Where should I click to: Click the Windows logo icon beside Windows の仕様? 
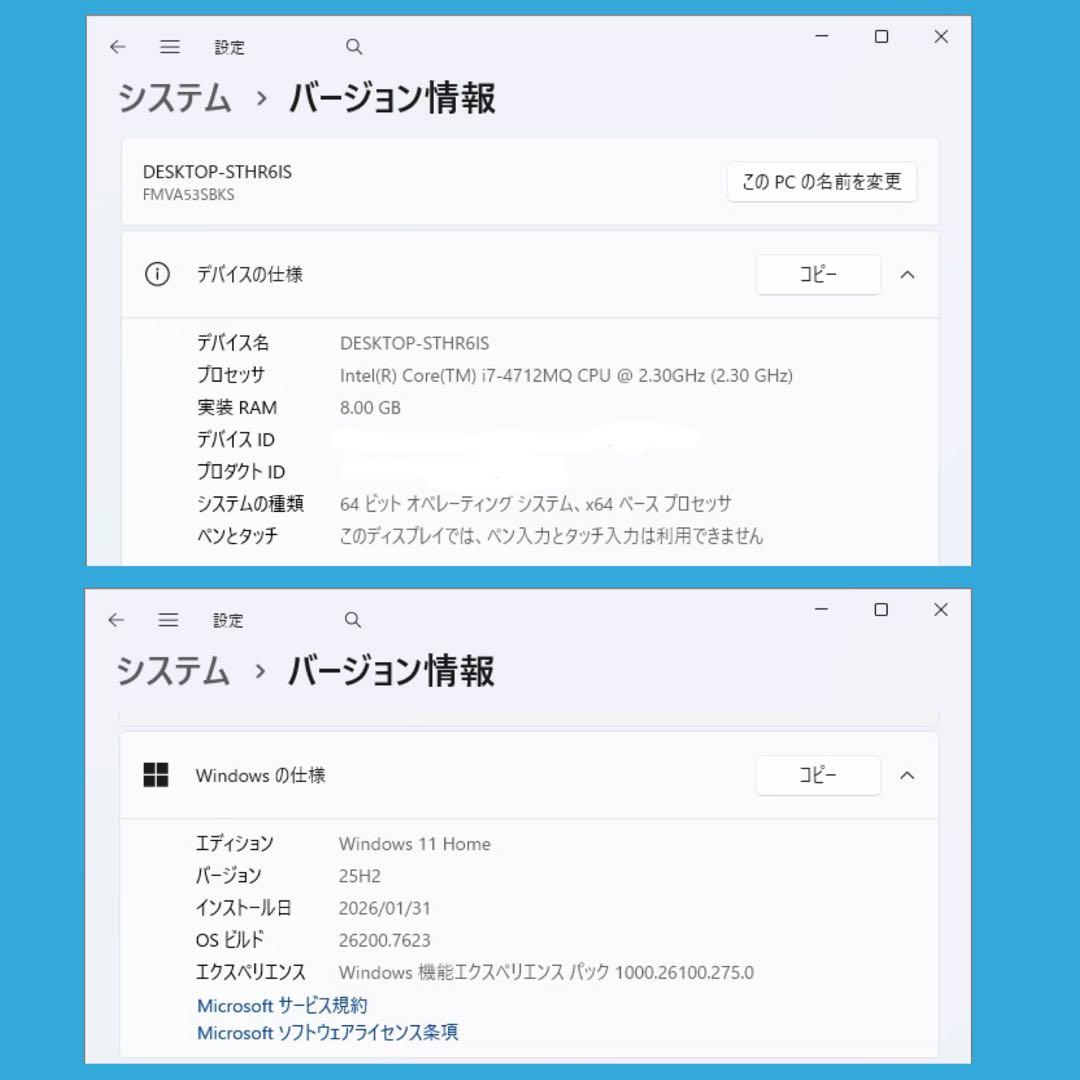click(x=157, y=774)
